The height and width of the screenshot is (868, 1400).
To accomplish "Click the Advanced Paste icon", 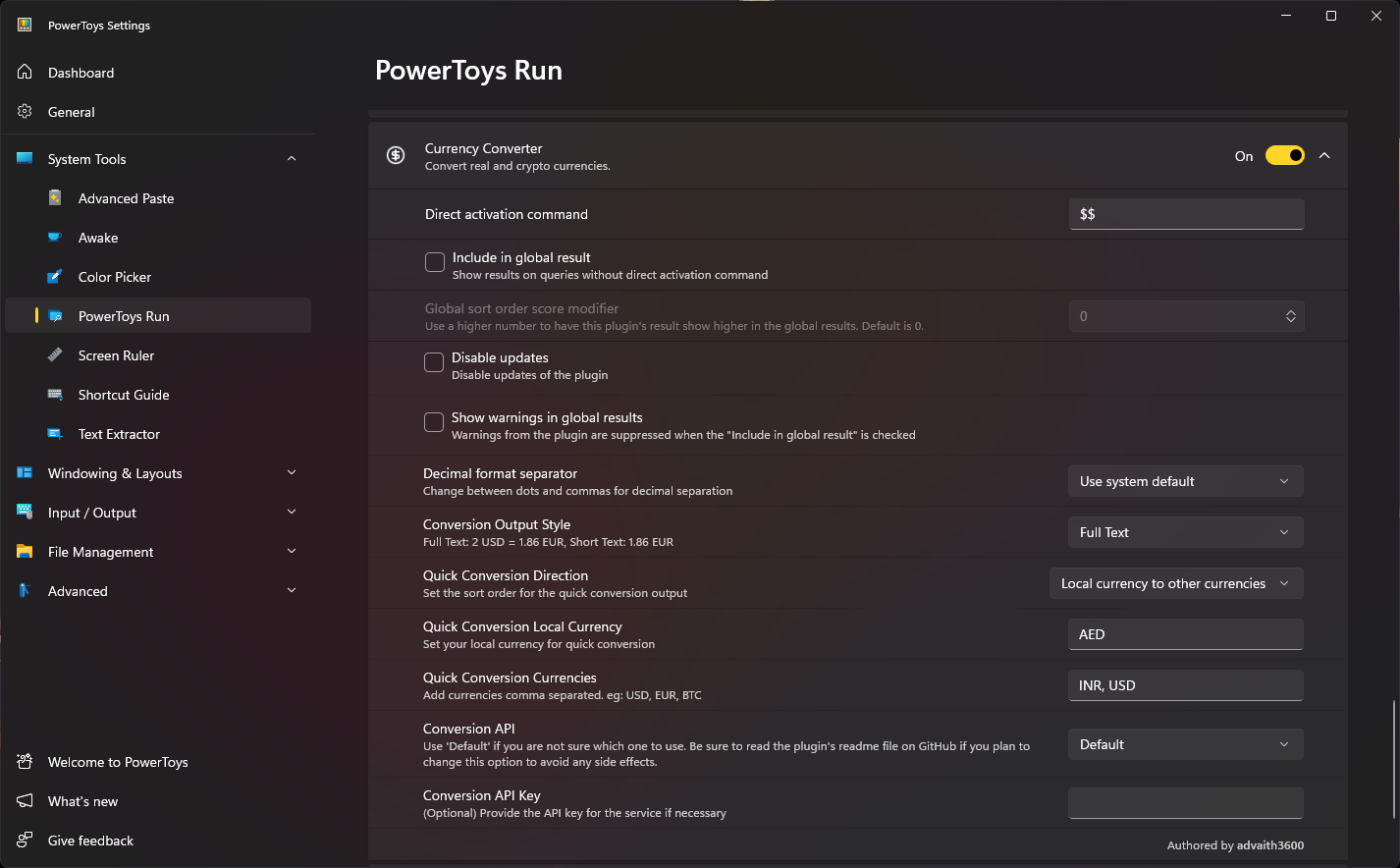I will (x=56, y=197).
